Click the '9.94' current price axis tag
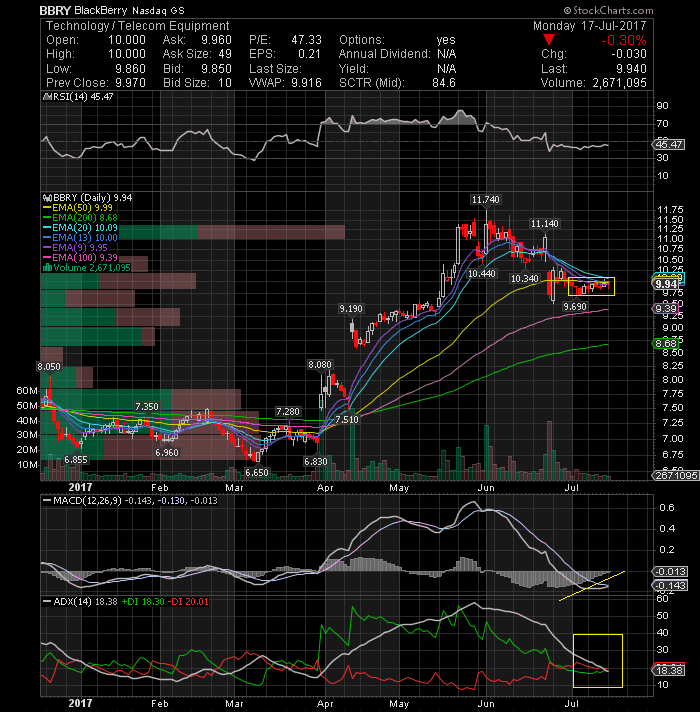The width and height of the screenshot is (700, 712). (x=666, y=284)
